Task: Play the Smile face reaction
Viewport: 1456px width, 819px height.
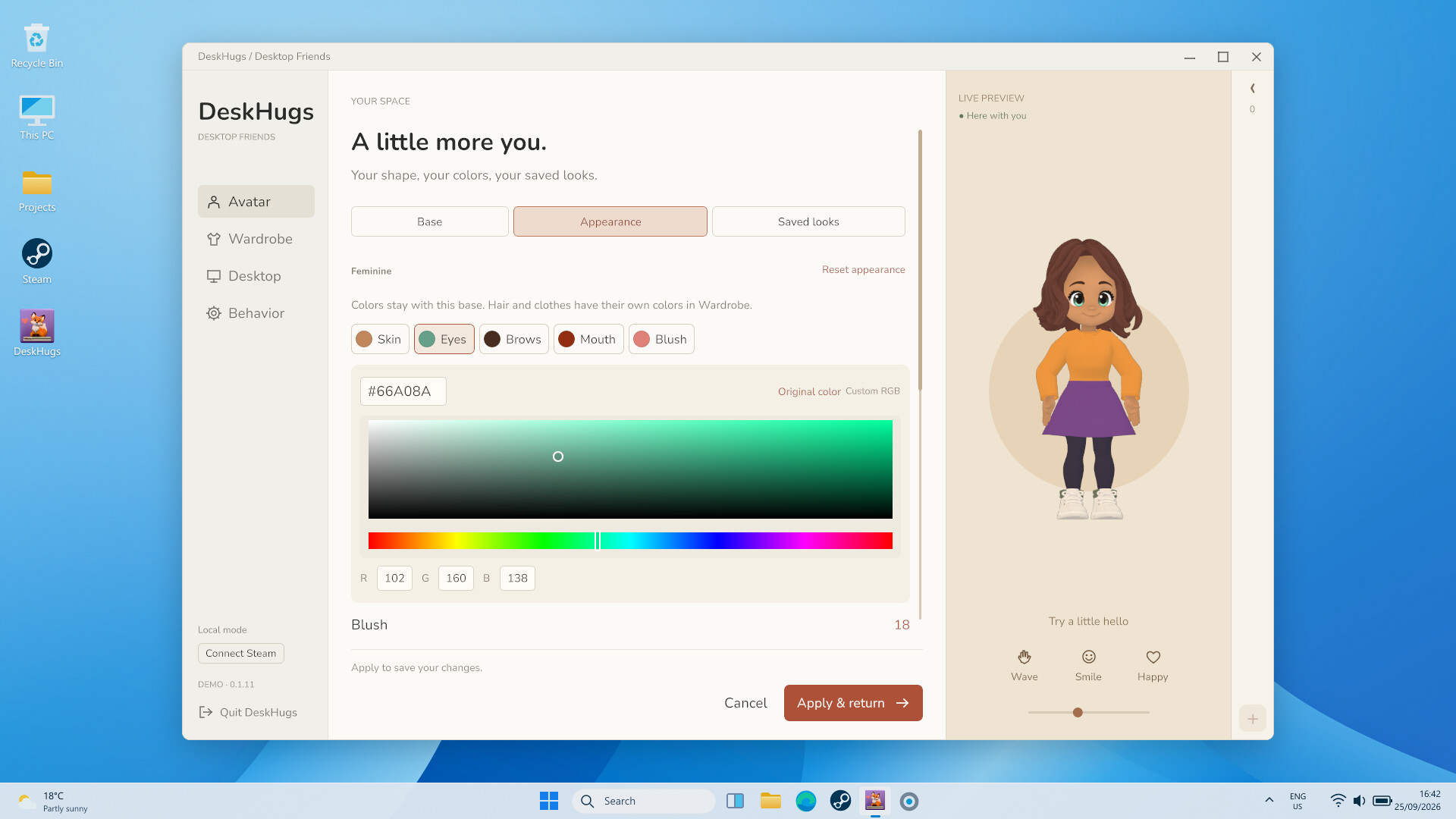Action: (1088, 666)
